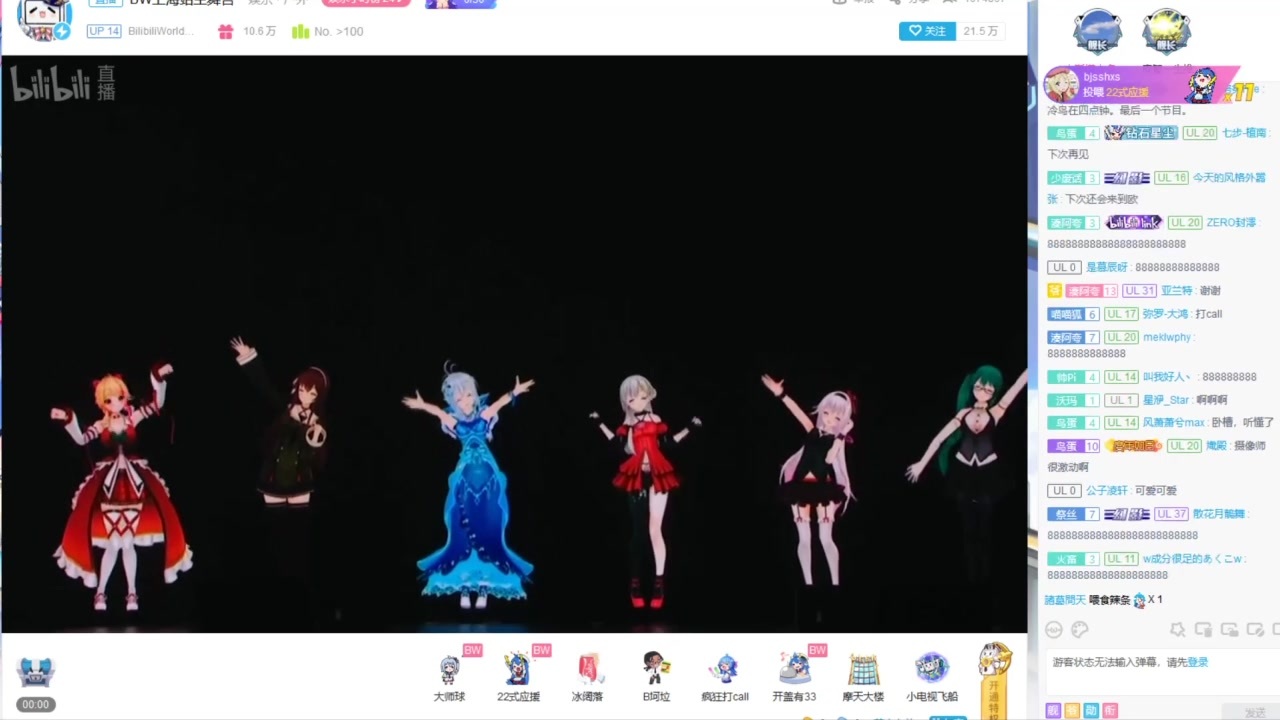Open user 风萧萧兮max profile
The image size is (1280, 720).
[x=1173, y=423]
